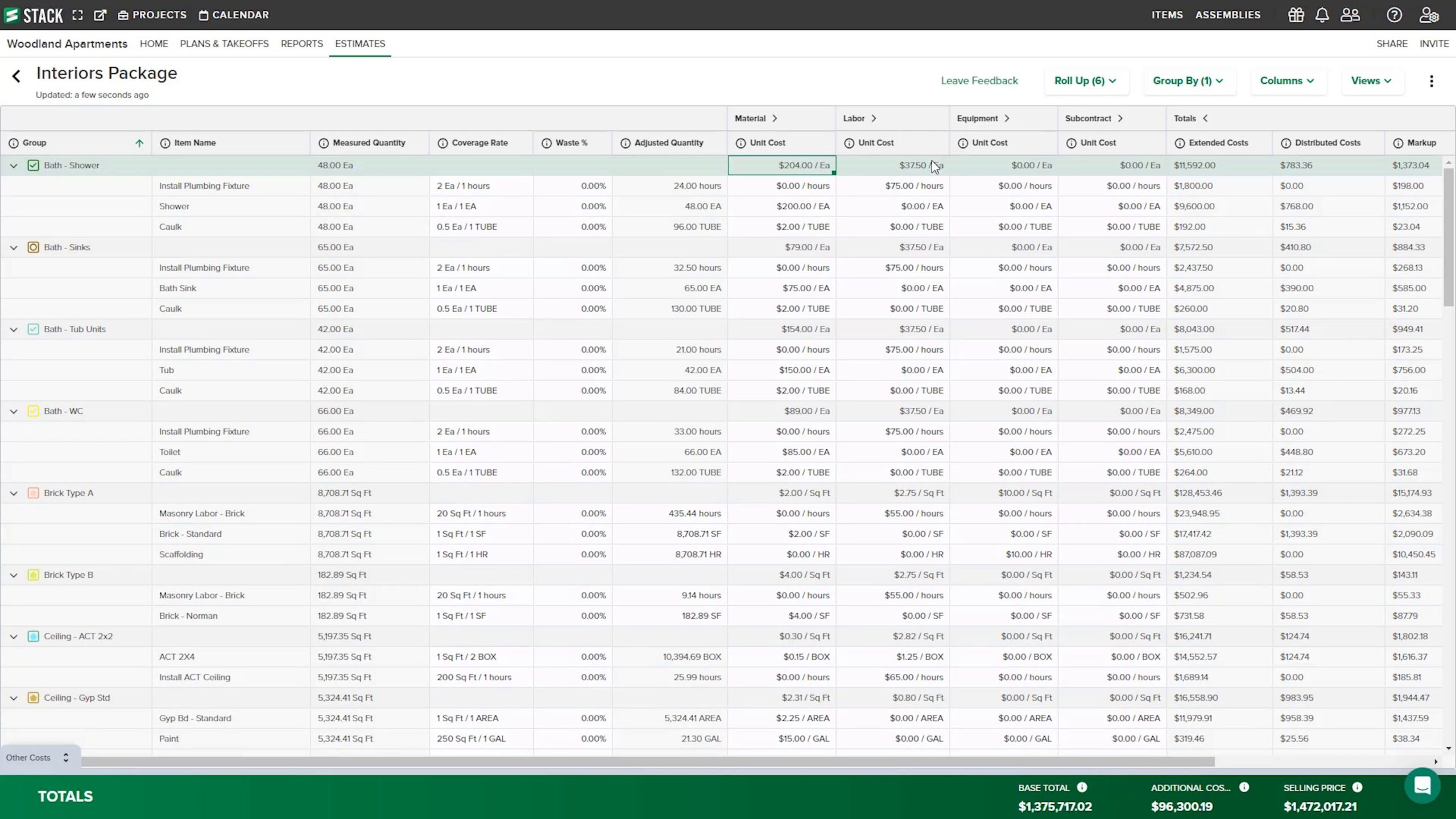Open the Roll Up dropdown
Image resolution: width=1456 pixels, height=819 pixels.
(1084, 81)
